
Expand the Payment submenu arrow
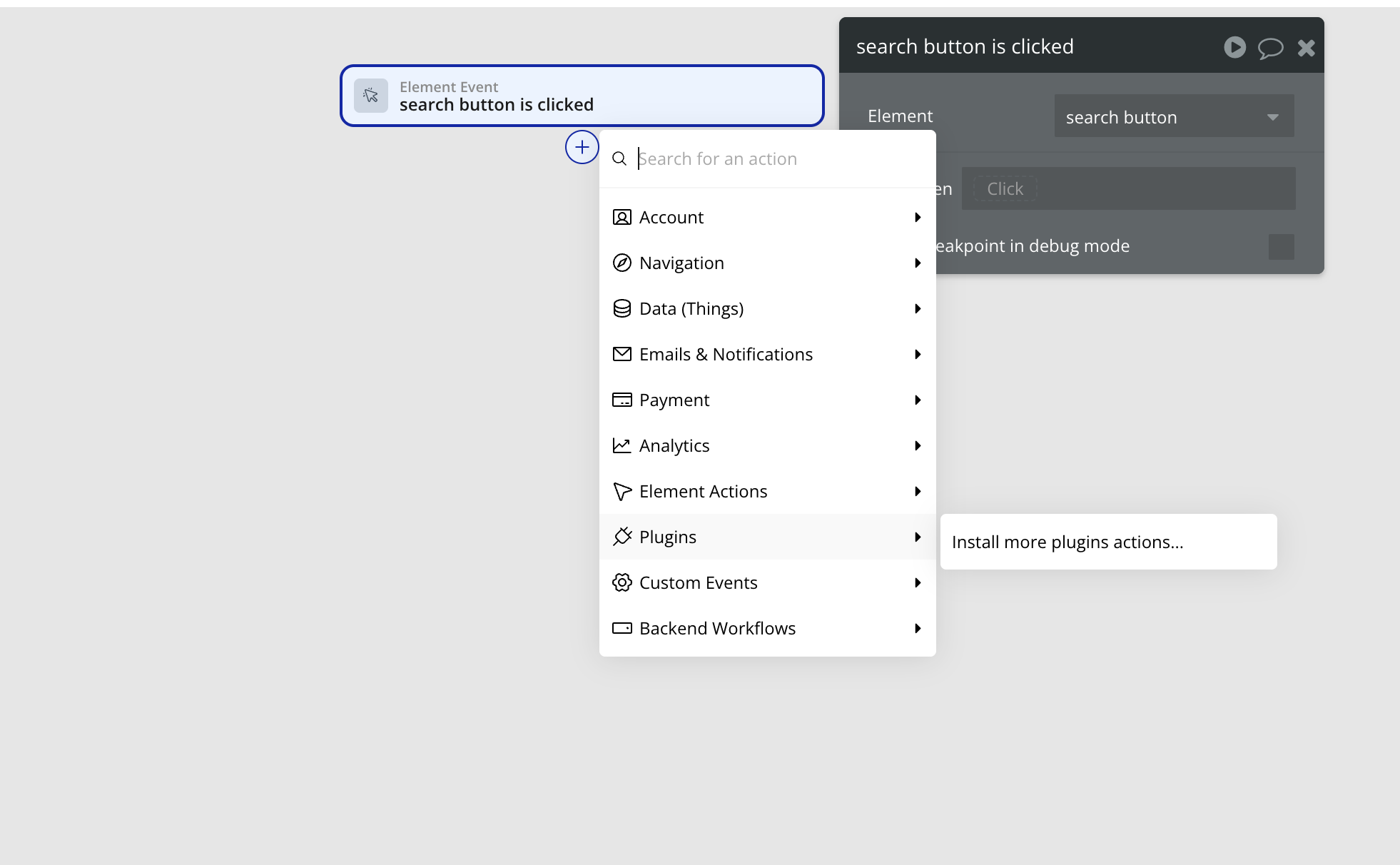918,400
